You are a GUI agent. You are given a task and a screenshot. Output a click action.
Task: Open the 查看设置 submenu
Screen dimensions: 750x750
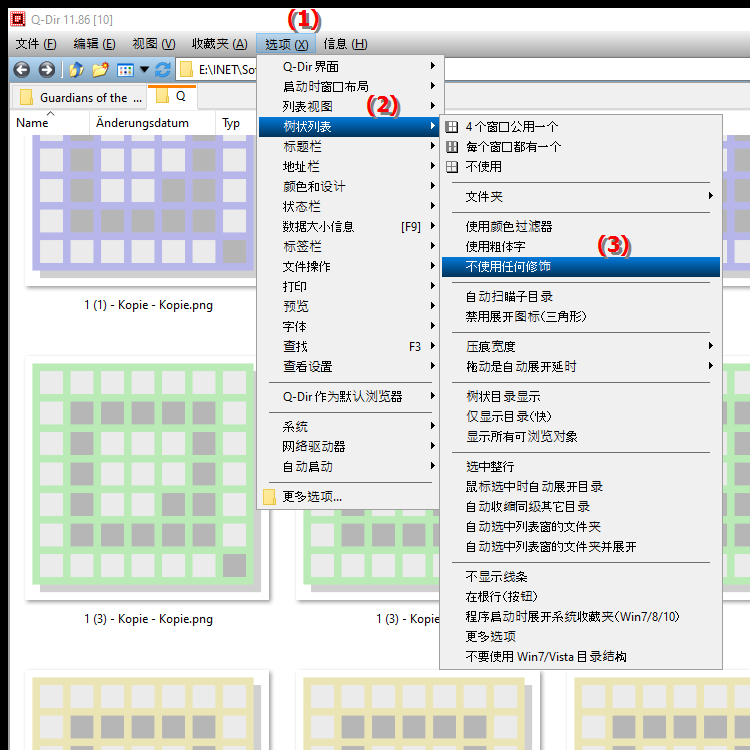[348, 367]
